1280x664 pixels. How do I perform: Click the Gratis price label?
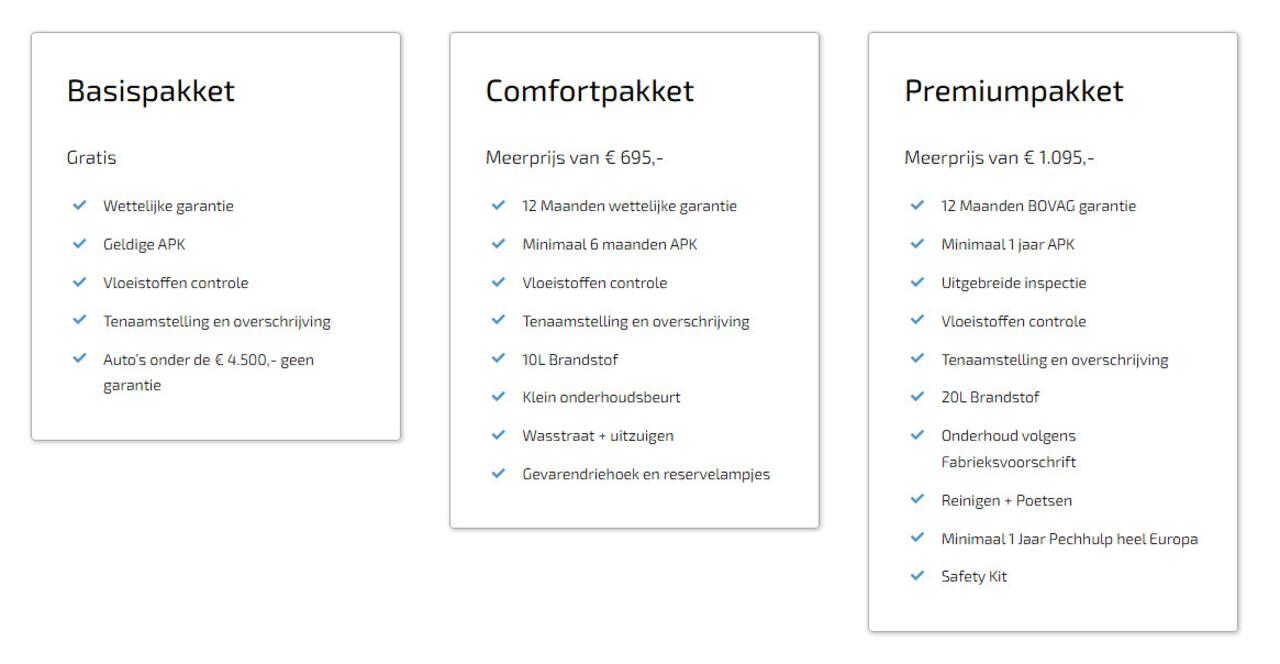point(92,158)
